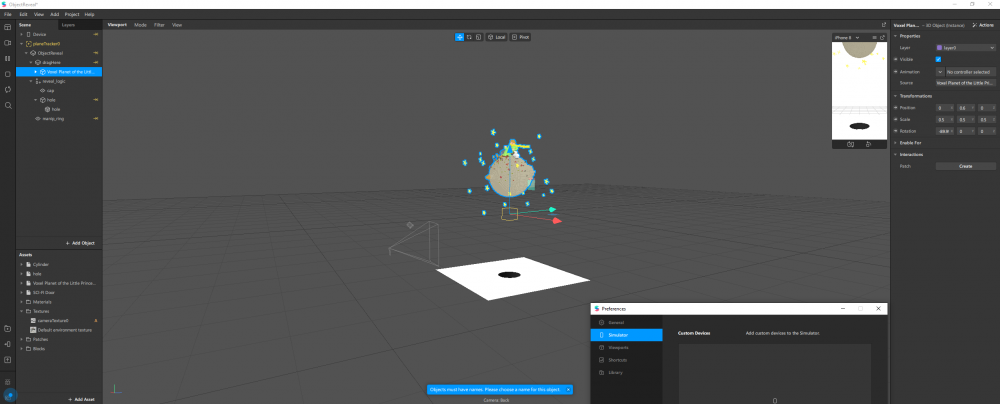Screen dimensions: 1000x404
Task: Click the Create button for Patch
Action: 965,166
